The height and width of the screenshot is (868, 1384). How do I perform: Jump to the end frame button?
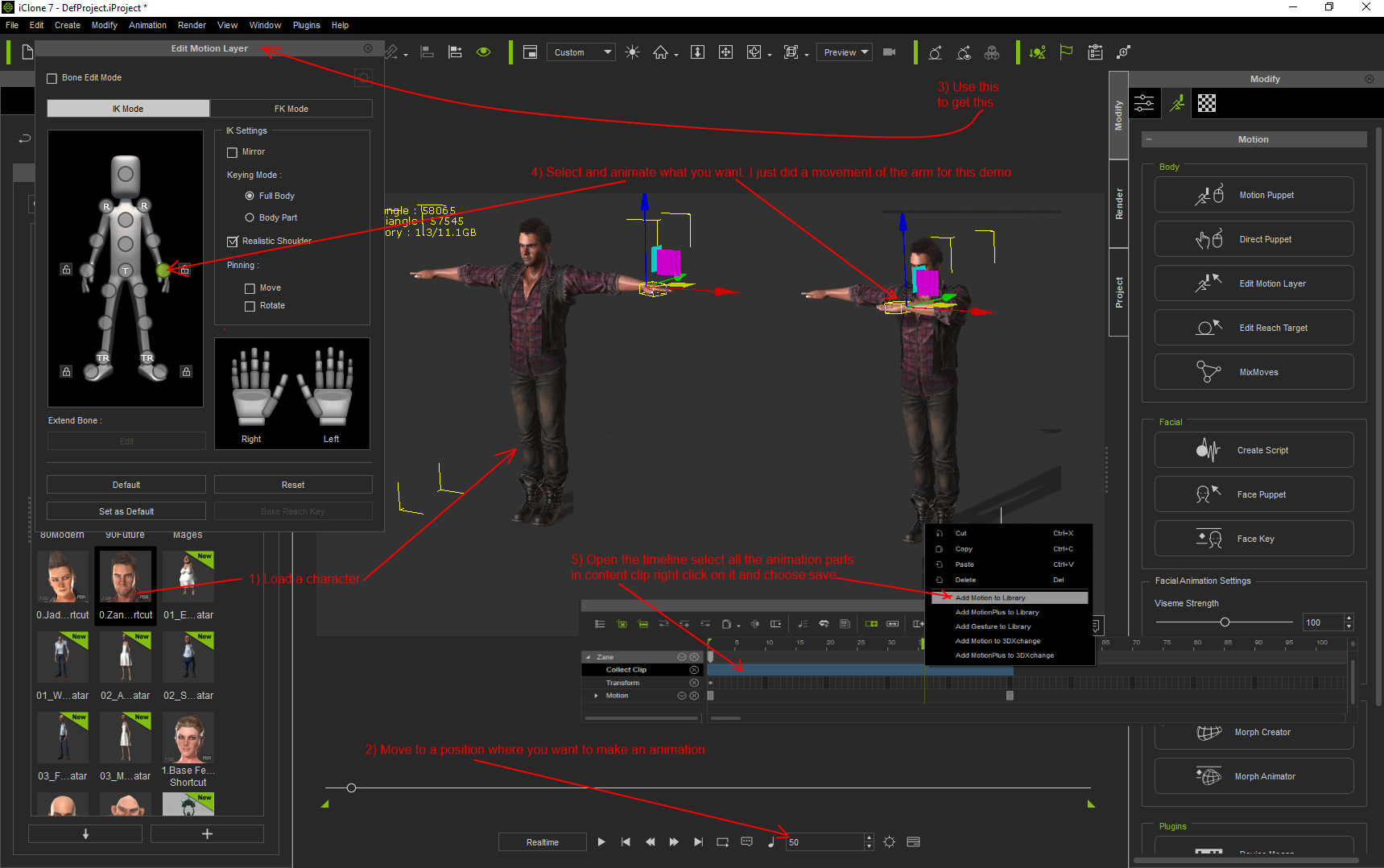tap(698, 842)
